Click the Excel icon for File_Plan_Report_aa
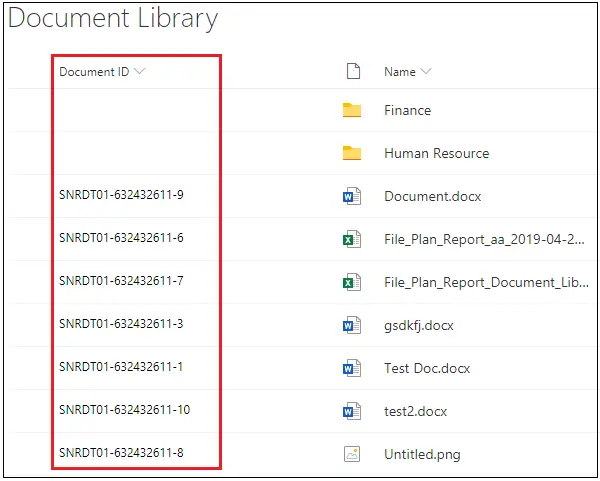This screenshot has height=481, width=600. coord(351,239)
